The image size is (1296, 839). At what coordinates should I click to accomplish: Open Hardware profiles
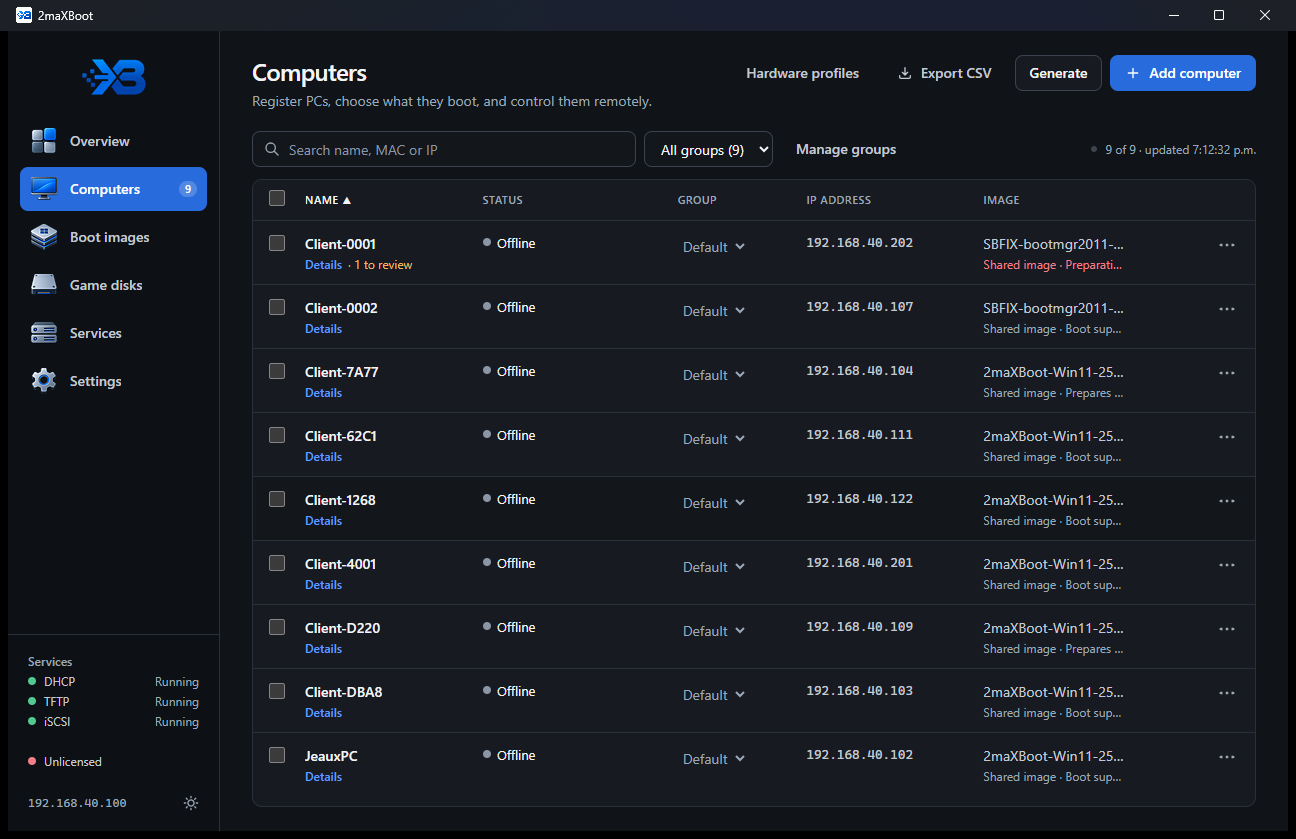click(802, 73)
